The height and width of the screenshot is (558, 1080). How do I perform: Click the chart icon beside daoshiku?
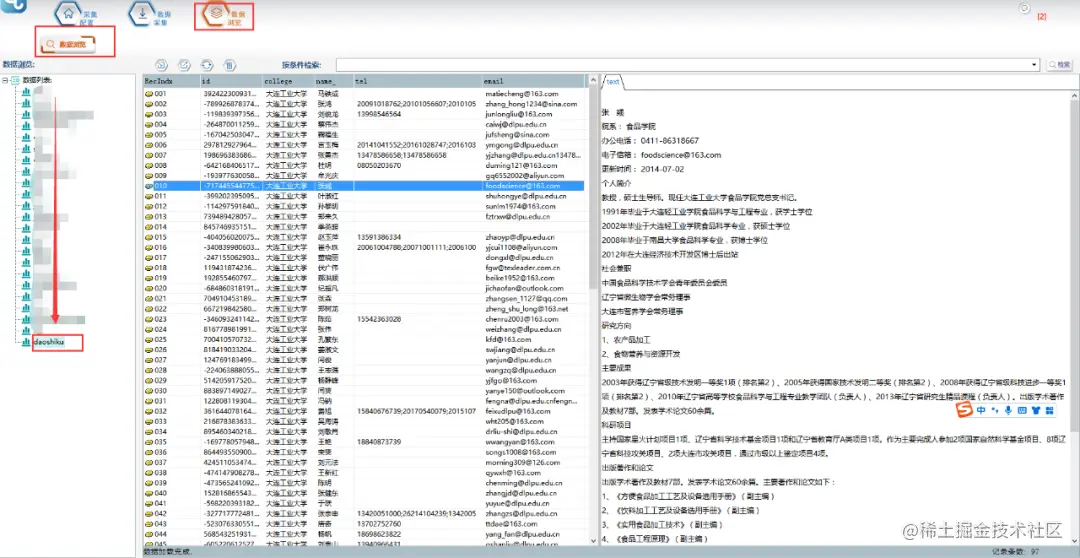pyautogui.click(x=27, y=342)
